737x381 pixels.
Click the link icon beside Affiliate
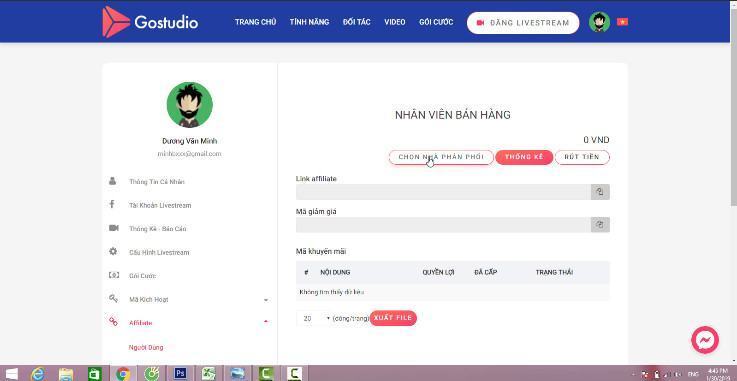(x=113, y=322)
